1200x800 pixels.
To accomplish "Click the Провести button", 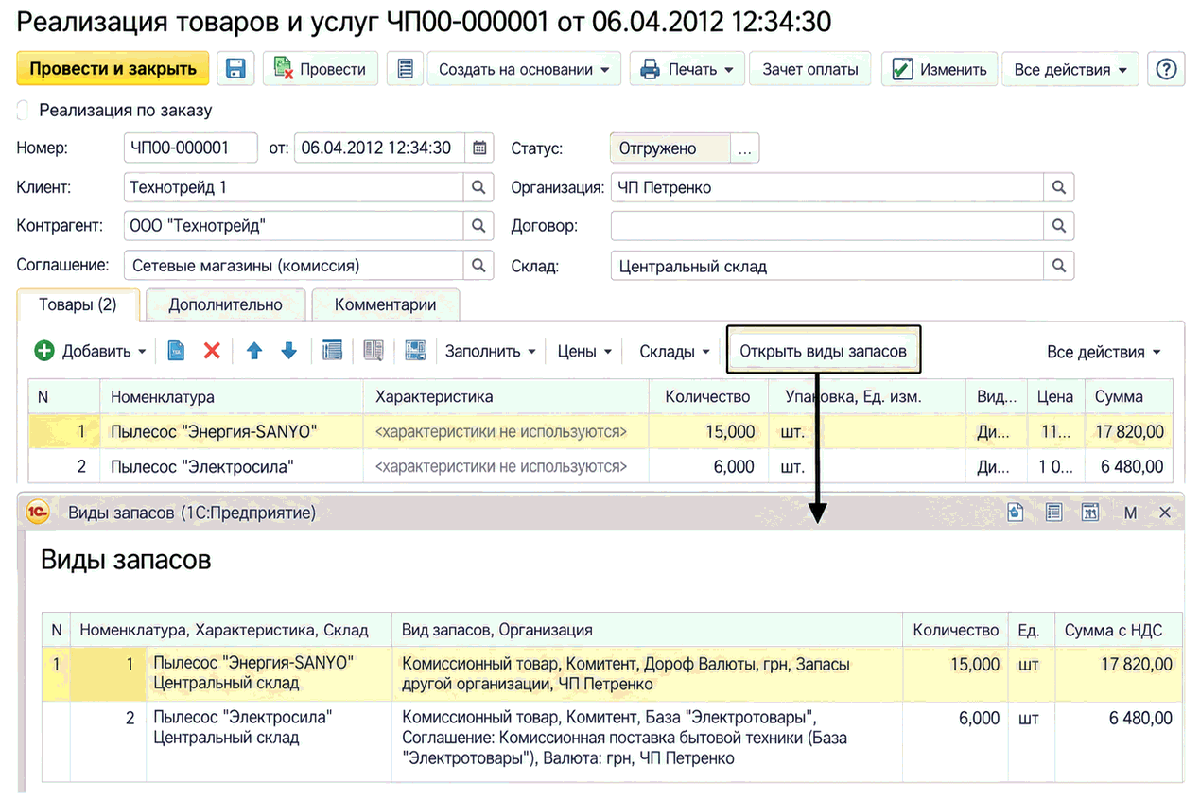I will tap(320, 69).
